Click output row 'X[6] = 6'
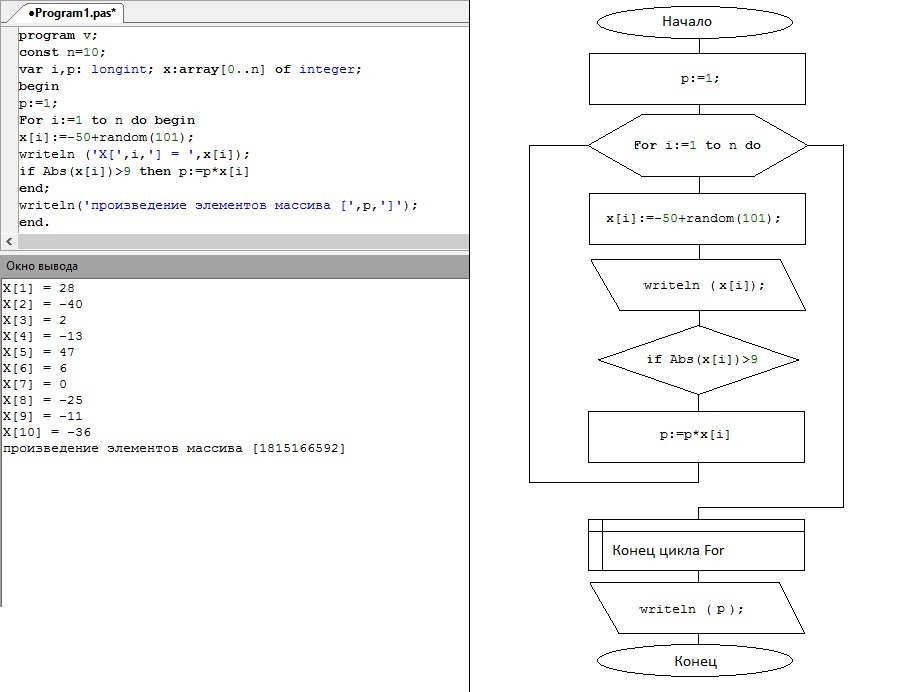The width and height of the screenshot is (914, 692). click(x=34, y=368)
